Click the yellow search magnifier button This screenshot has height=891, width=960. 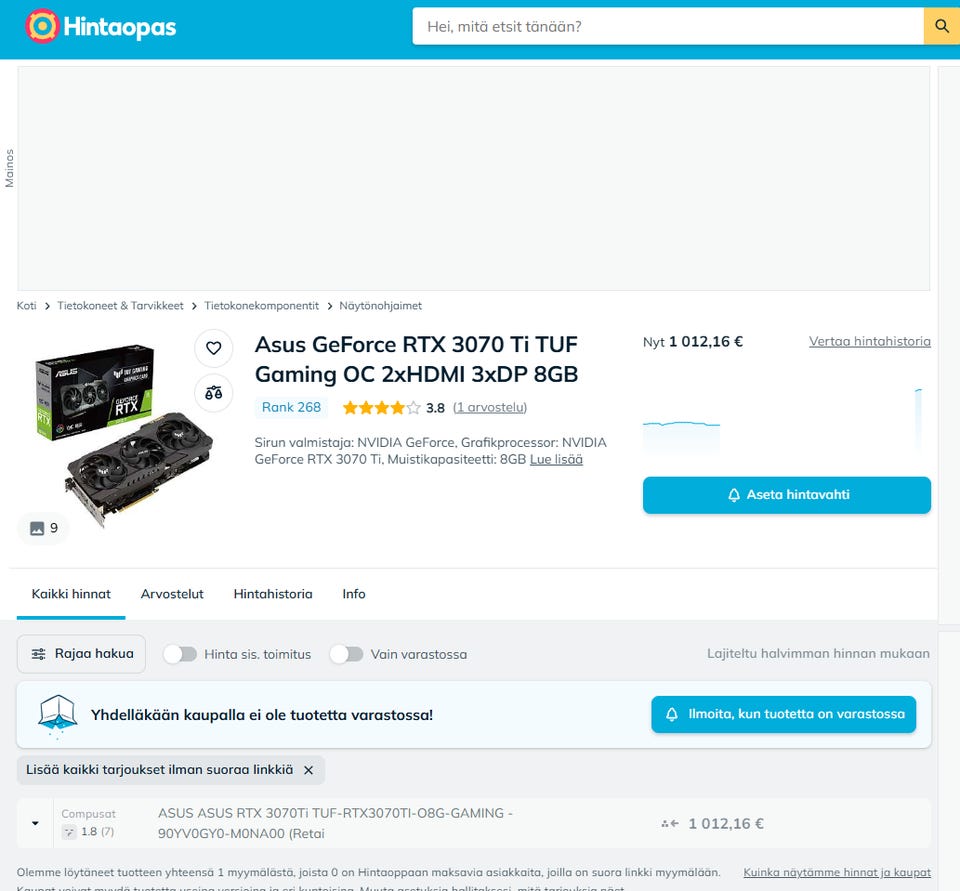[942, 26]
